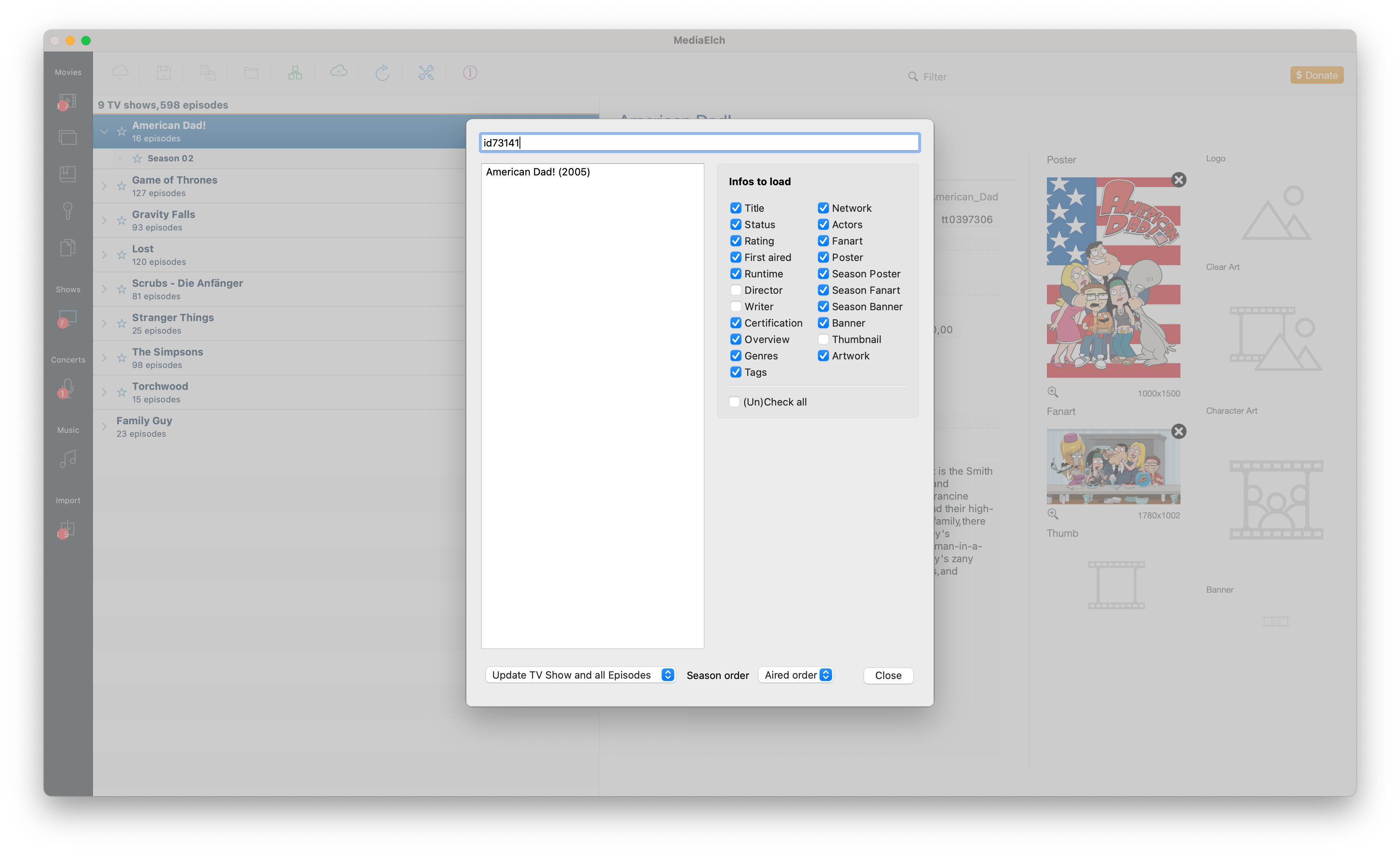
Task: Select the Season 02 tree row
Action: 280,159
